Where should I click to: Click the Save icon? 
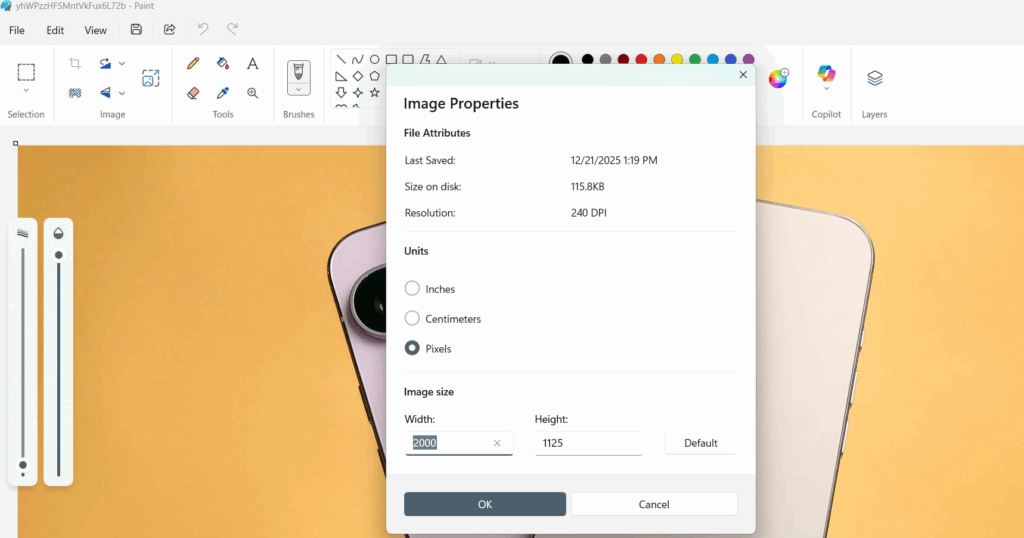(136, 30)
